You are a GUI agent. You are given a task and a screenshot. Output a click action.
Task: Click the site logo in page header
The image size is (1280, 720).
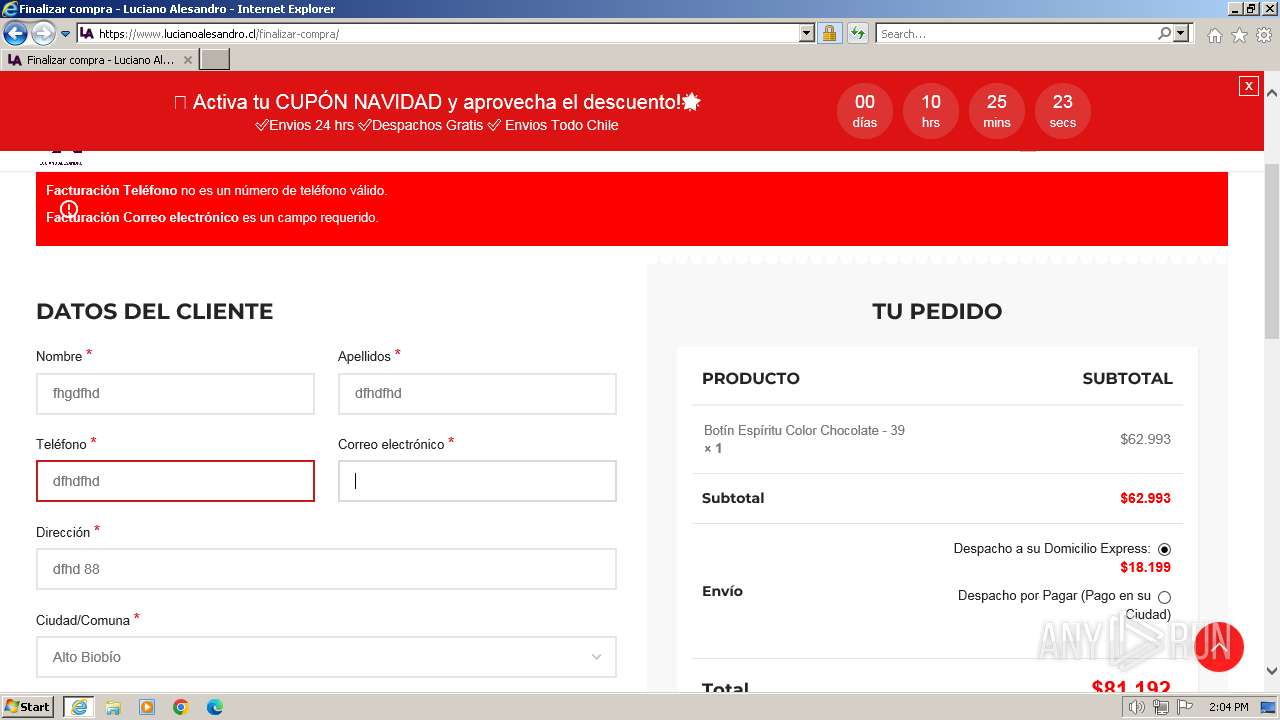[61, 158]
